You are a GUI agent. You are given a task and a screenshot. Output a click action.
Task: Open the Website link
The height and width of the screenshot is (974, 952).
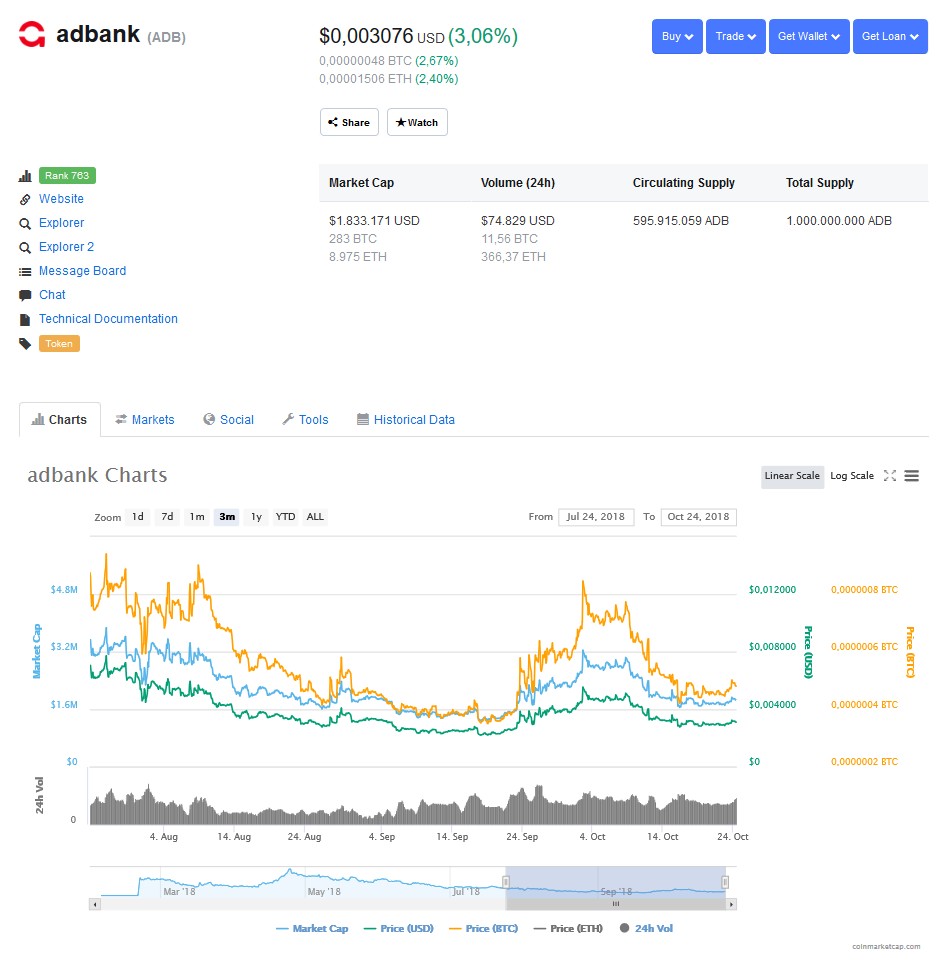61,199
